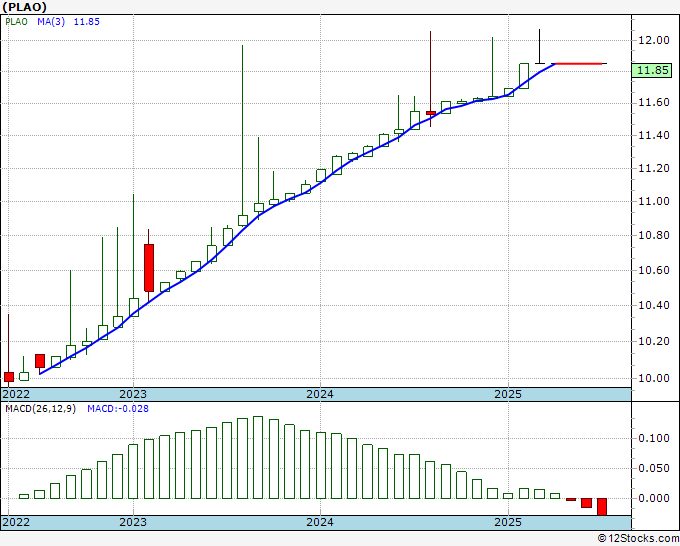This screenshot has width=680, height=546.
Task: Click the 0.050 MACD axis label
Action: click(654, 468)
